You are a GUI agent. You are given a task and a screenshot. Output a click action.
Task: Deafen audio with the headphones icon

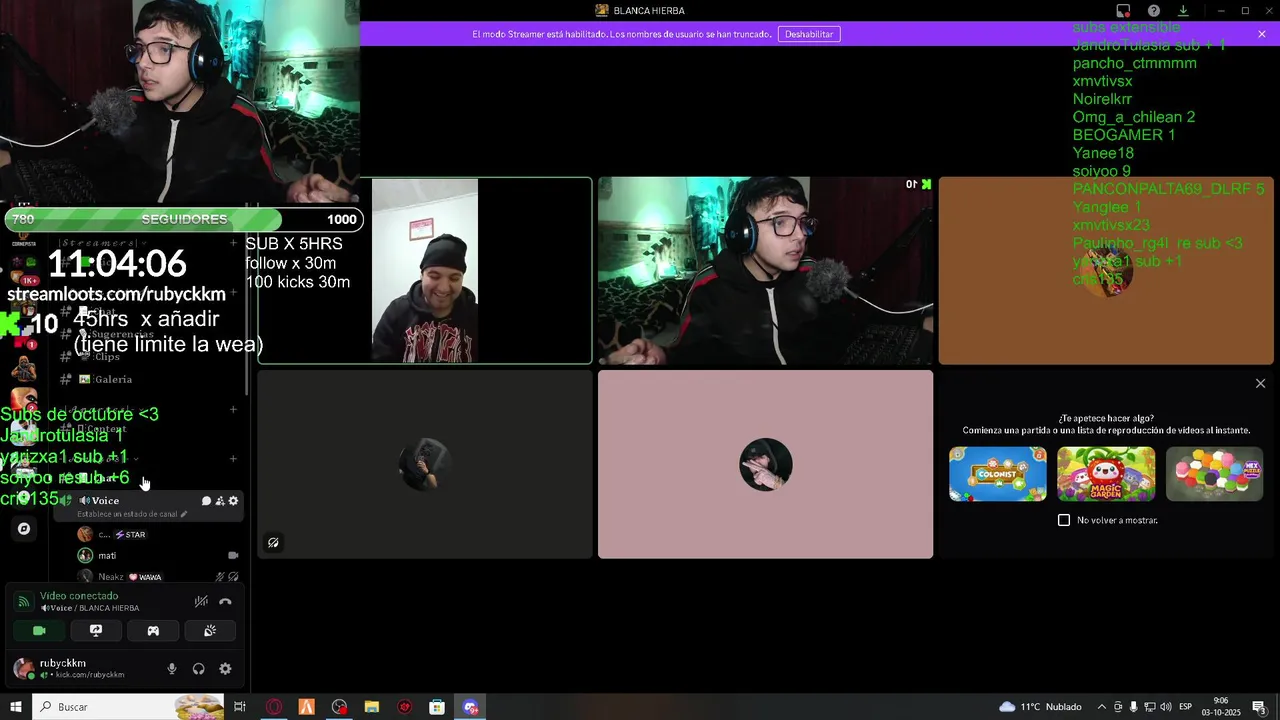click(198, 669)
